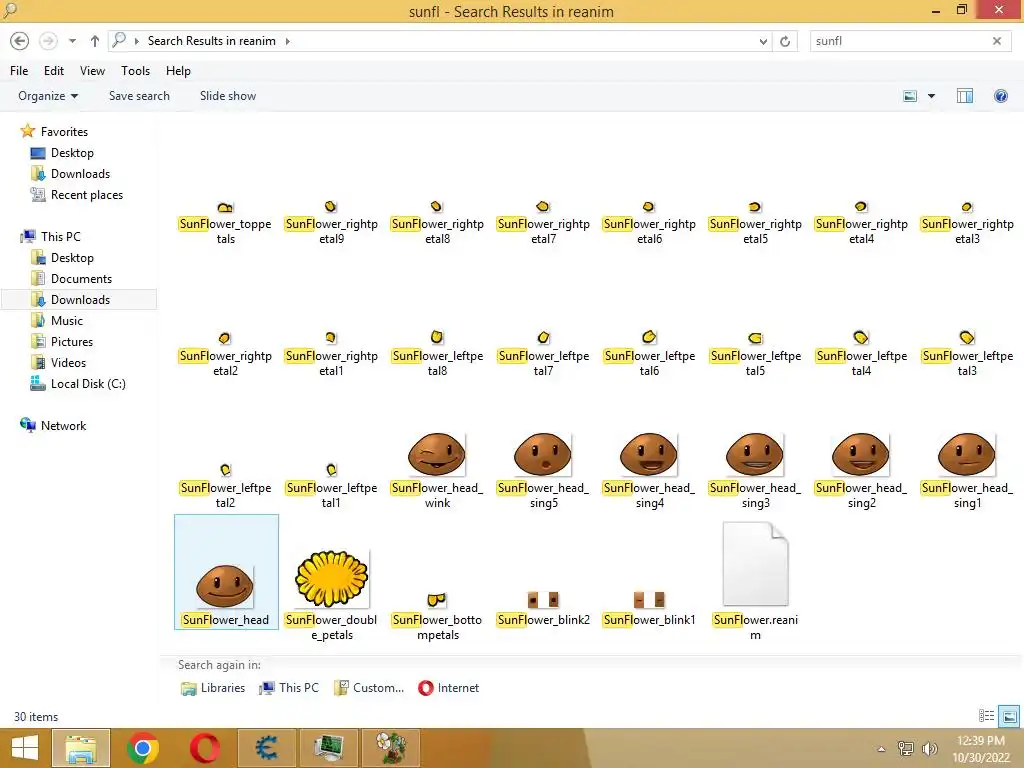The image size is (1024, 768).
Task: Select SunFlower_rightpetal9 file
Action: click(x=331, y=223)
